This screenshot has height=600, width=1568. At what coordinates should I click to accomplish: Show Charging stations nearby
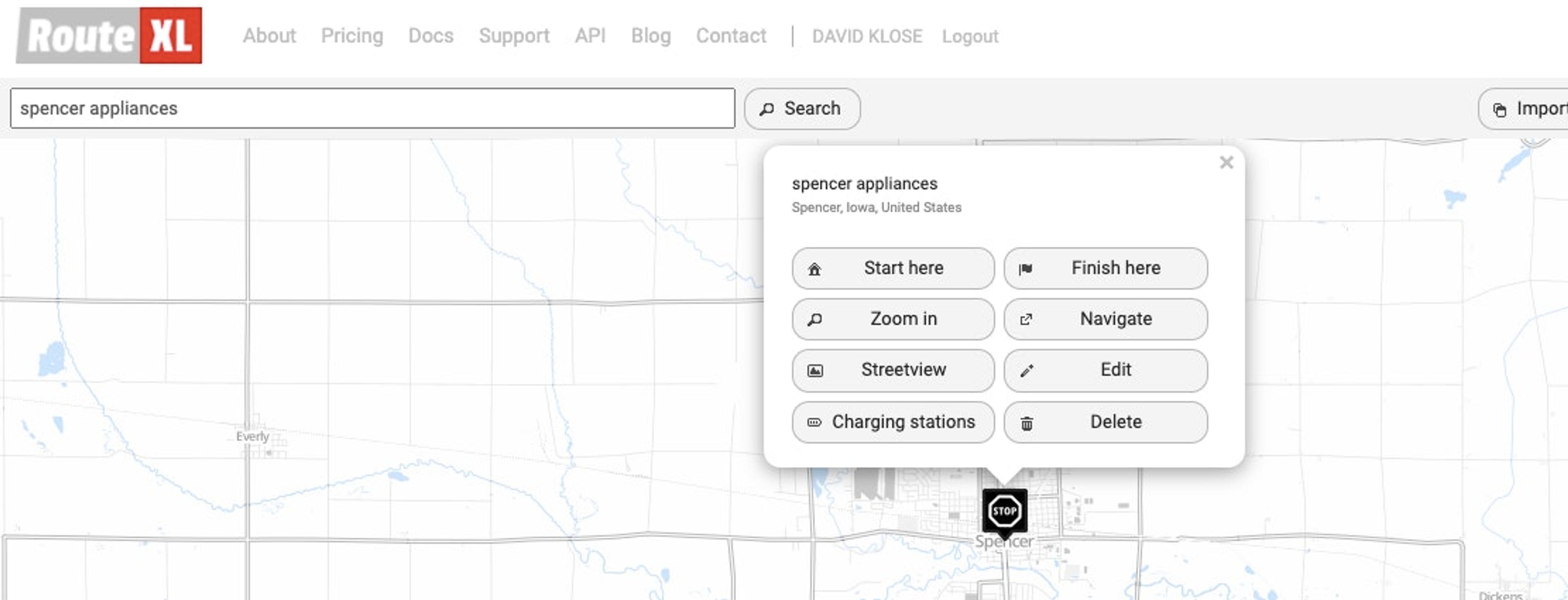coord(893,422)
